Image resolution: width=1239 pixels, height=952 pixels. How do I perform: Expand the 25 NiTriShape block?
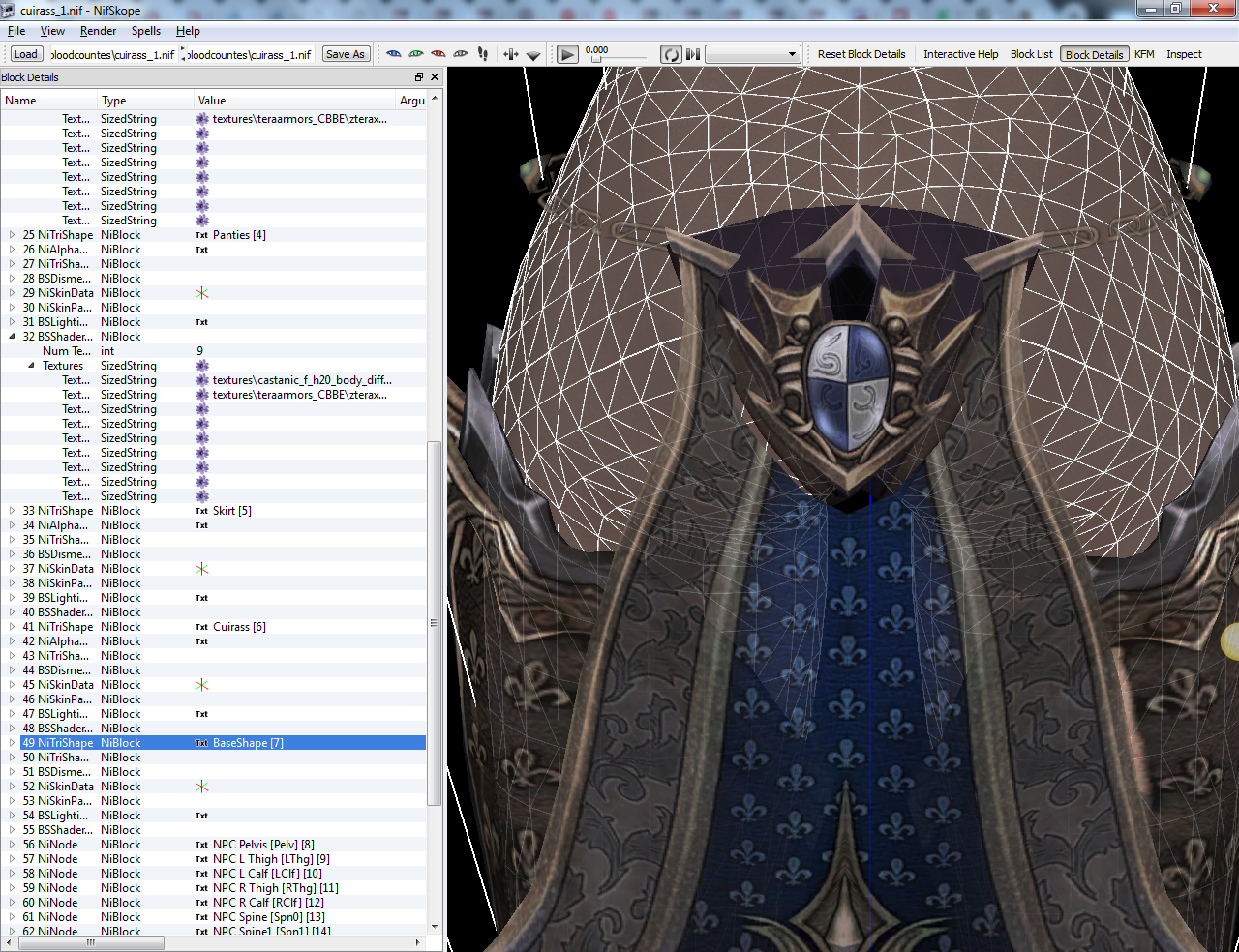tap(12, 235)
